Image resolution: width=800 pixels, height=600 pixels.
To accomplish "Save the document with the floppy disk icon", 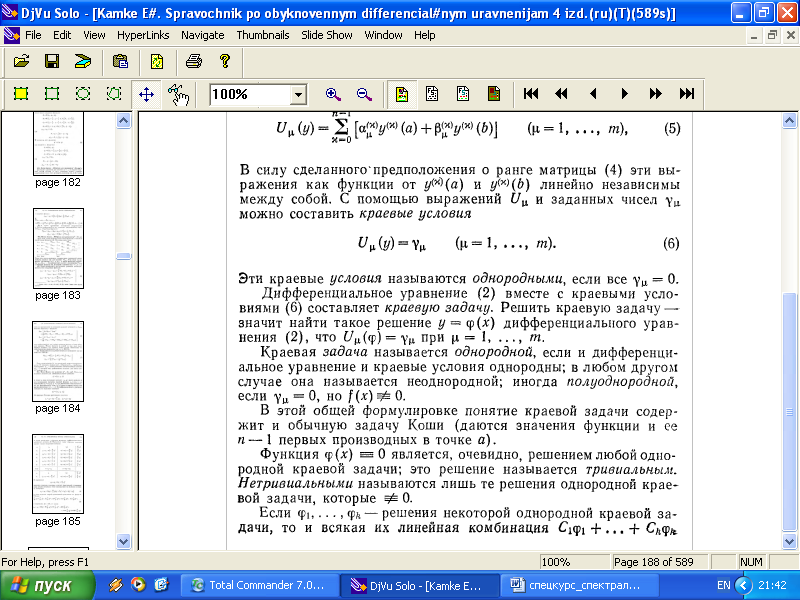I will point(52,62).
